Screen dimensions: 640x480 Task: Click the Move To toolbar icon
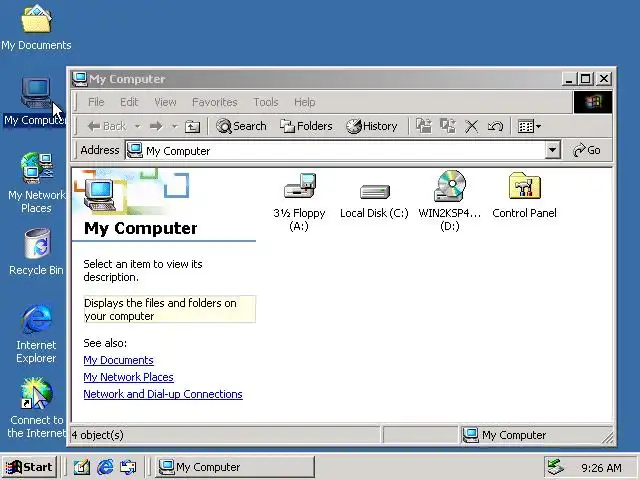(424, 126)
